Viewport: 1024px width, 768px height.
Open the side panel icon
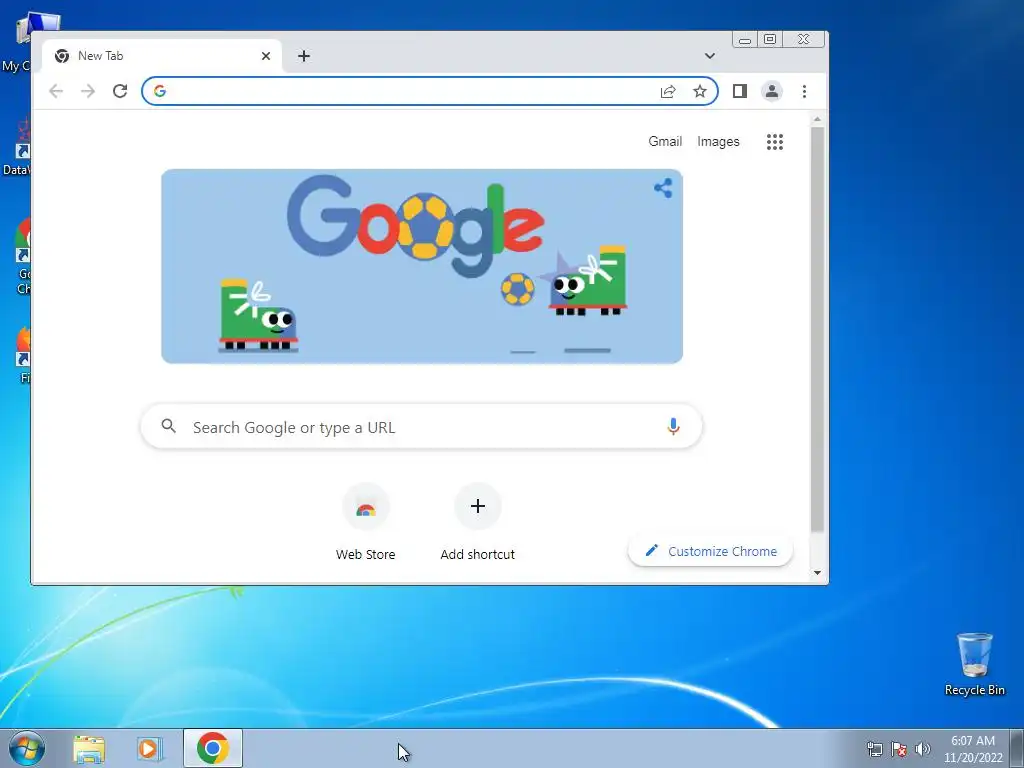(x=739, y=91)
